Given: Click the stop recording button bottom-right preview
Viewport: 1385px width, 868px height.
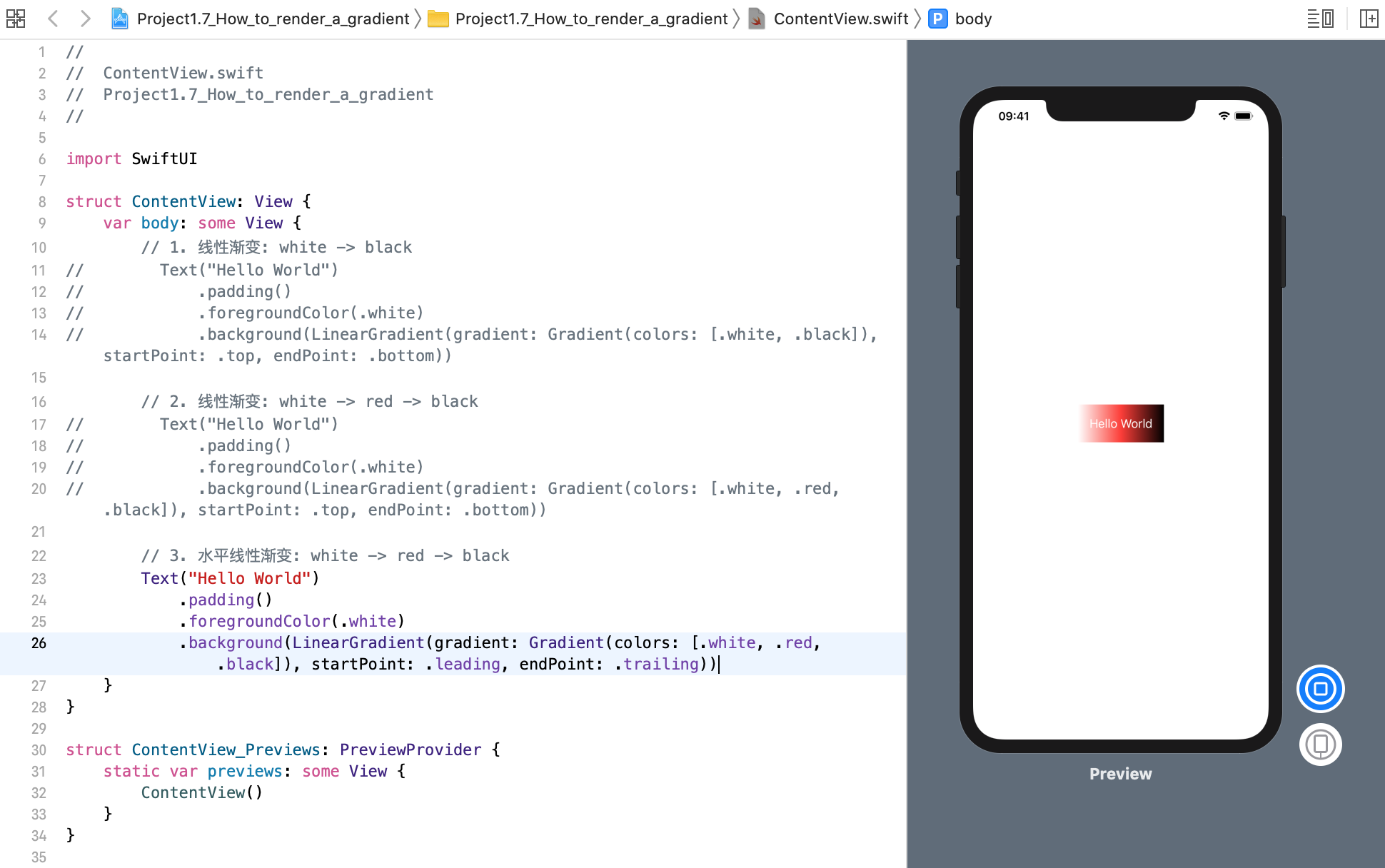Looking at the screenshot, I should click(x=1322, y=688).
